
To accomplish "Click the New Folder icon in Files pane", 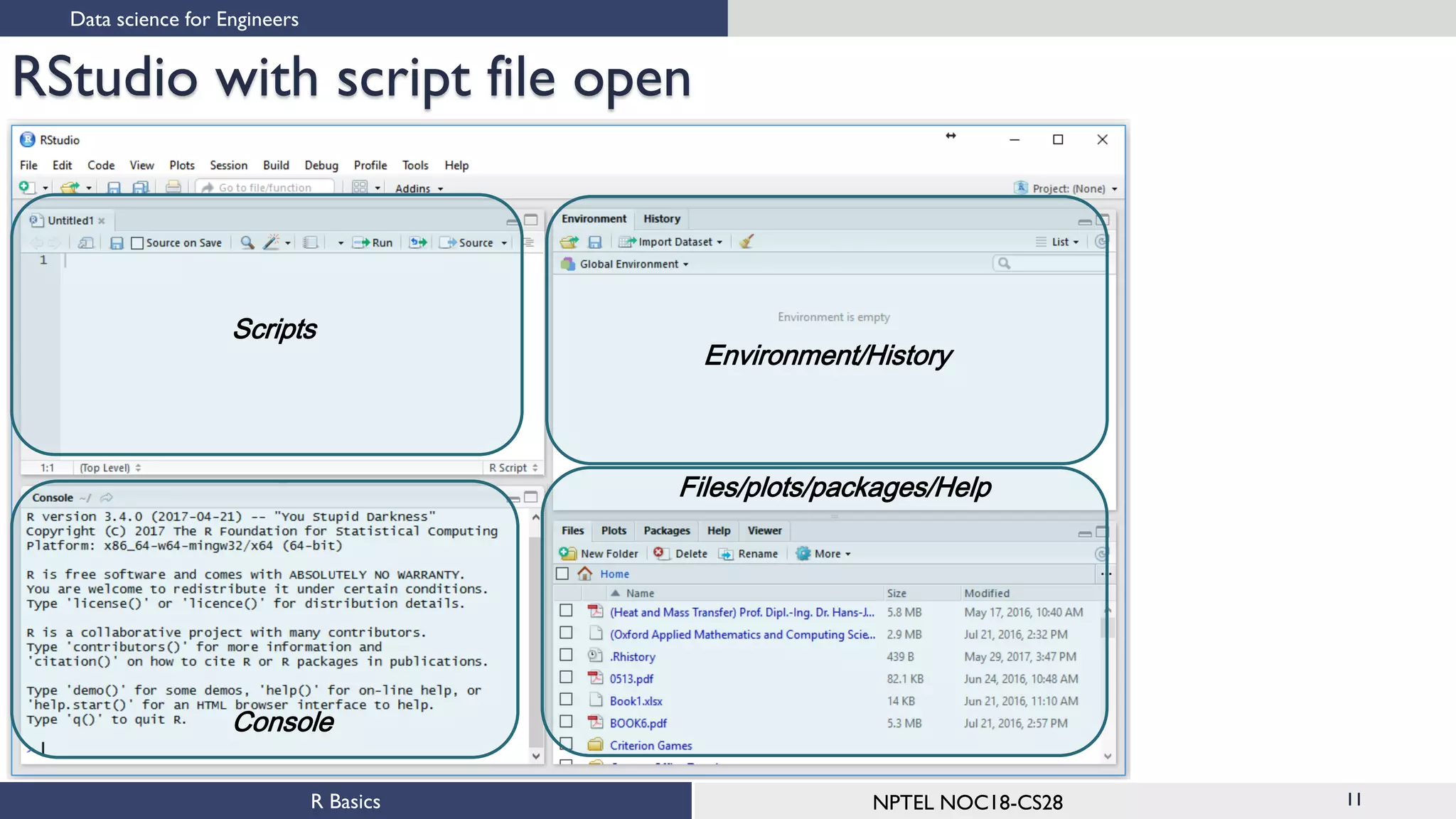I will [x=567, y=553].
